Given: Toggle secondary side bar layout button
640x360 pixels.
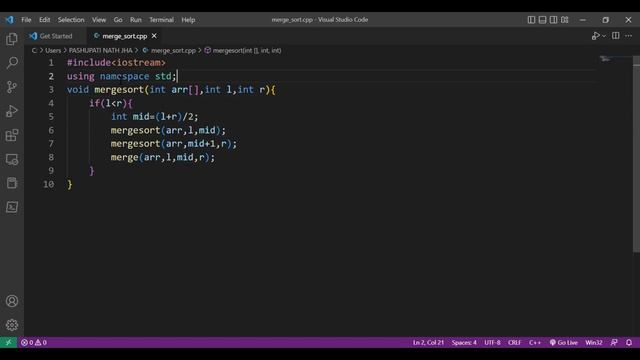Looking at the screenshot, I should click(553, 20).
